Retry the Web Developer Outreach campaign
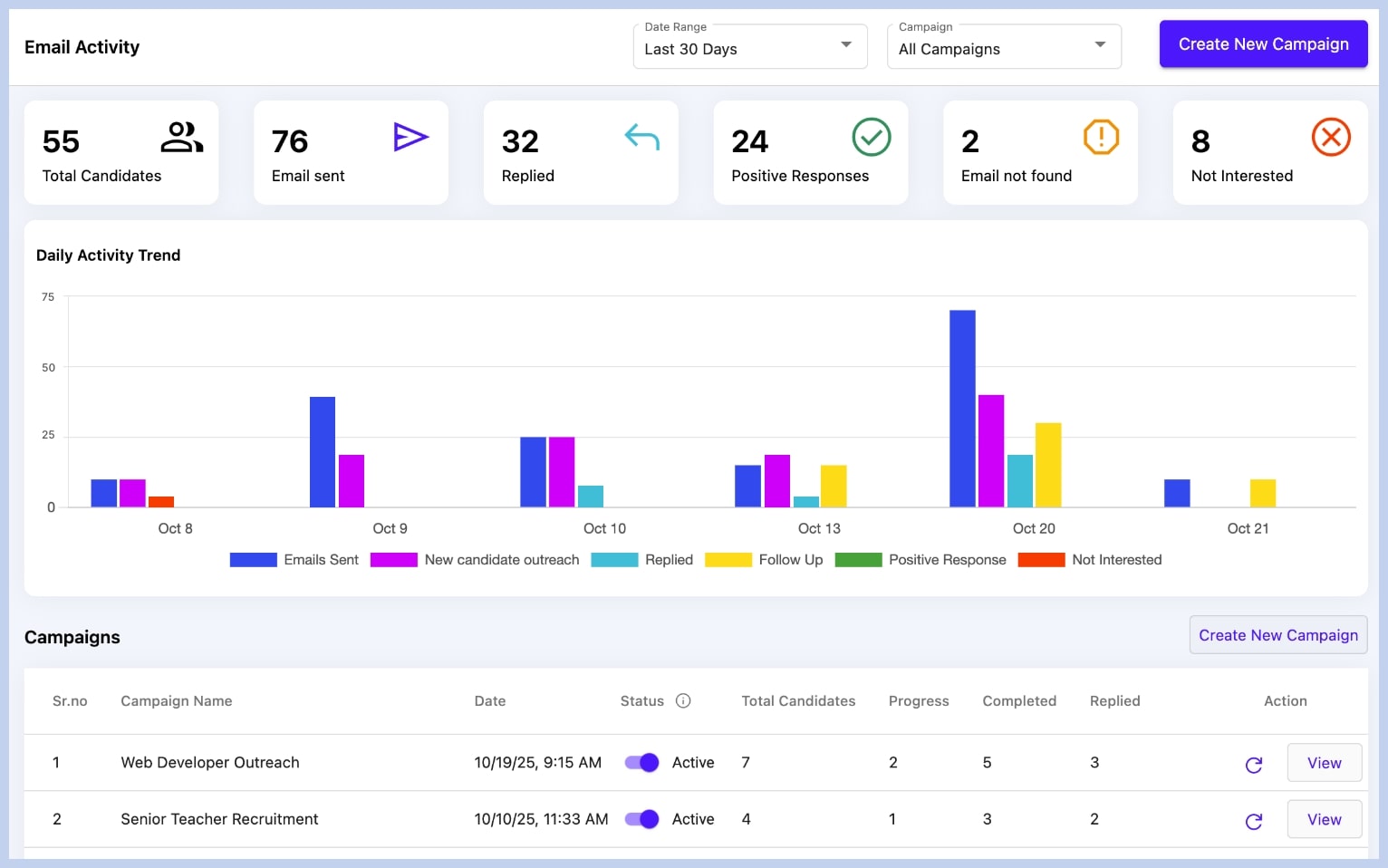Screen dimensions: 1388x868 point(1254,765)
